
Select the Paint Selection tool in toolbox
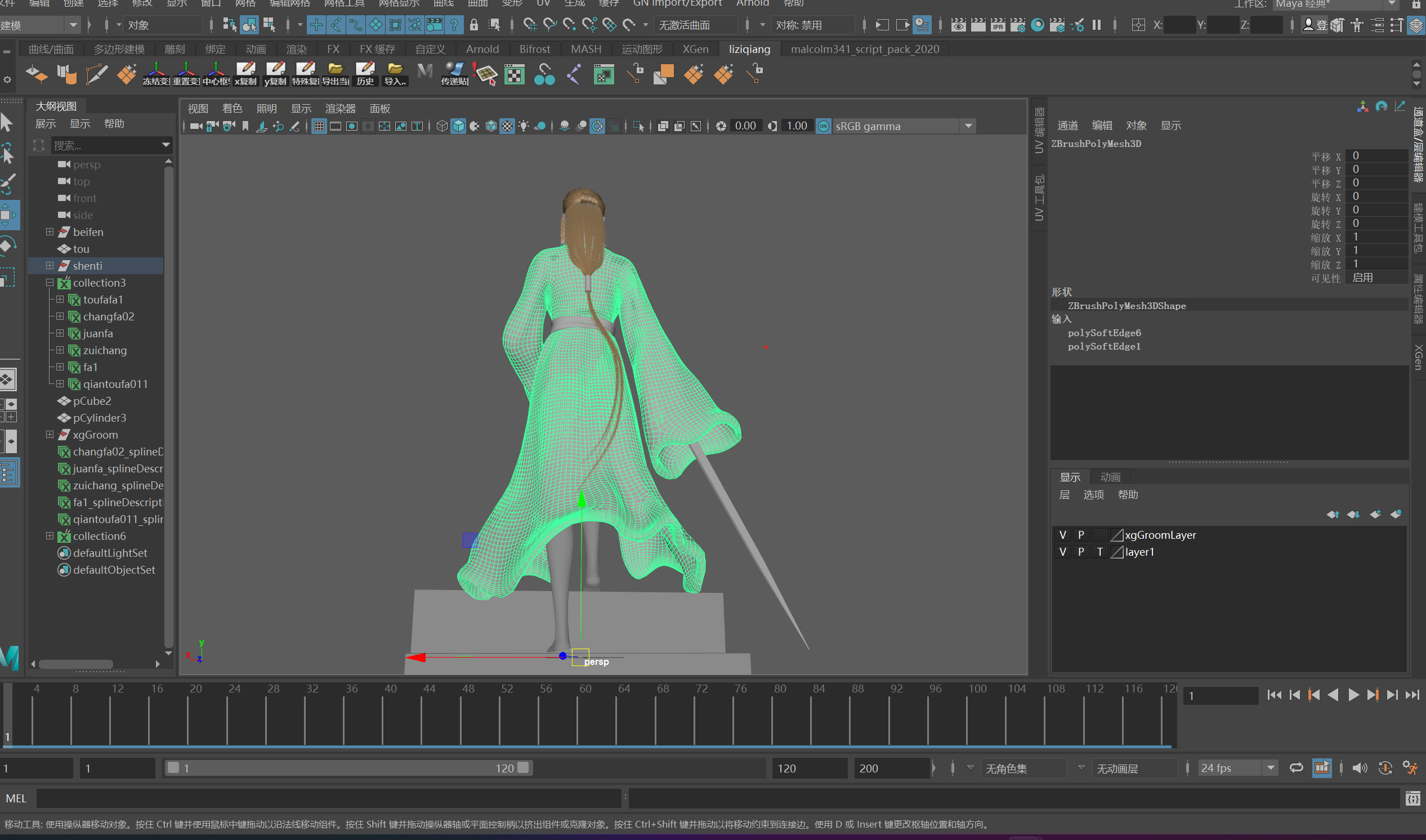pos(8,184)
